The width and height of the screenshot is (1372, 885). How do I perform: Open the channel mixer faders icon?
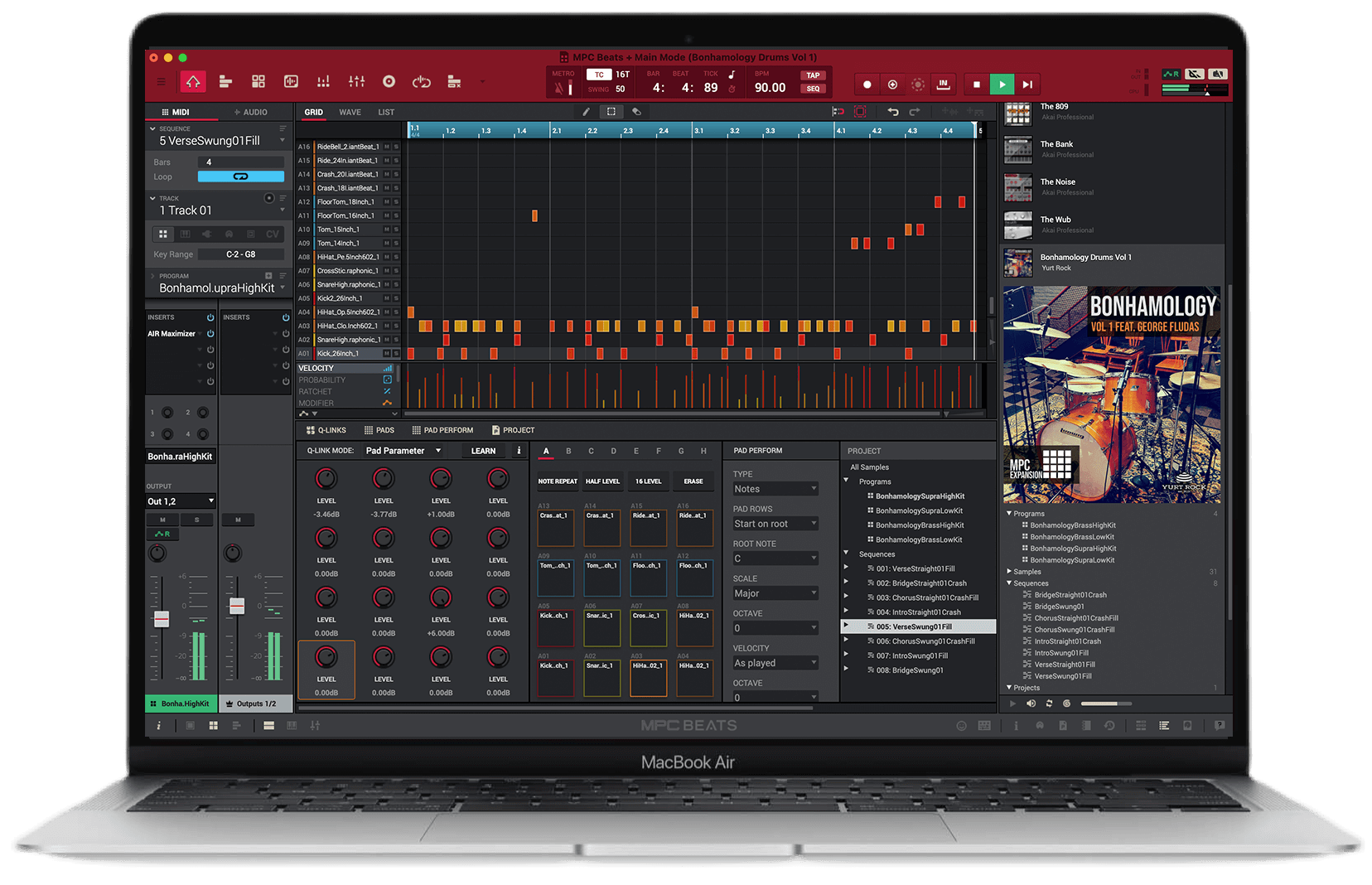[356, 81]
